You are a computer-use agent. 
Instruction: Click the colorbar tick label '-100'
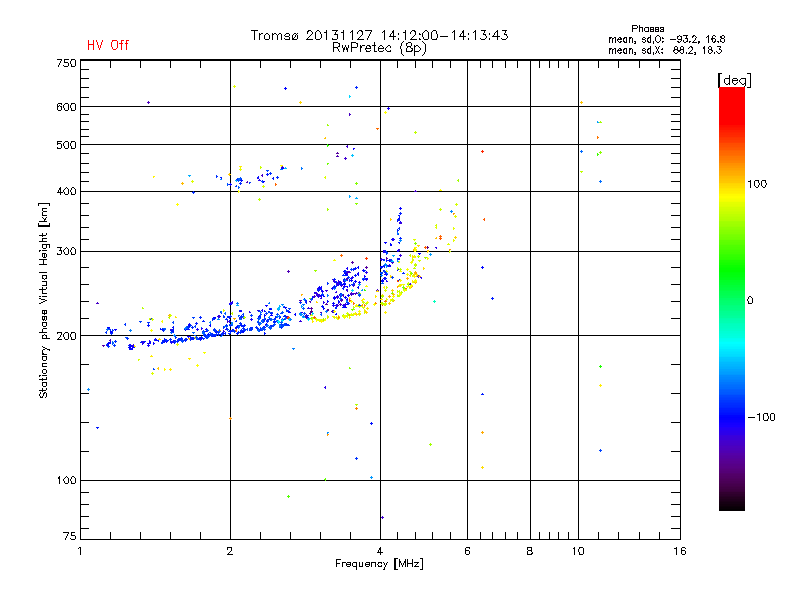tap(761, 417)
